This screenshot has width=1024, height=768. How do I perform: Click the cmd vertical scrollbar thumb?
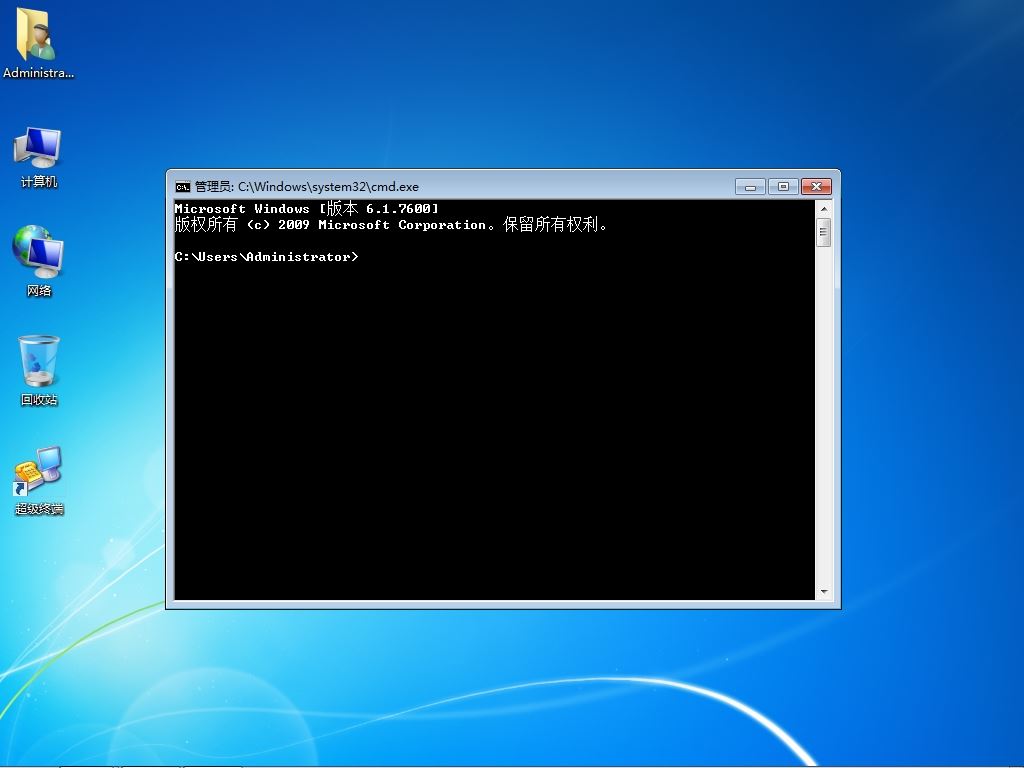pos(824,232)
